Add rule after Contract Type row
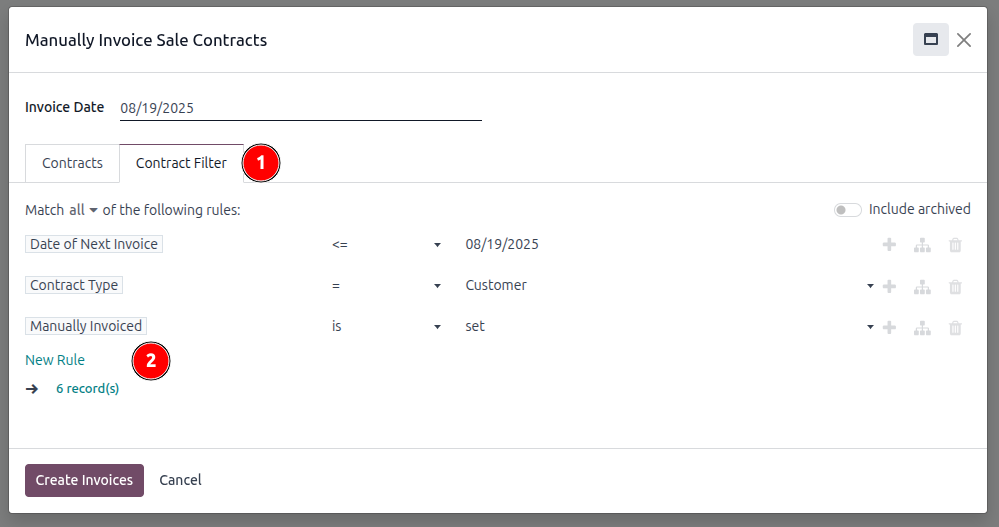The height and width of the screenshot is (527, 999). click(889, 287)
